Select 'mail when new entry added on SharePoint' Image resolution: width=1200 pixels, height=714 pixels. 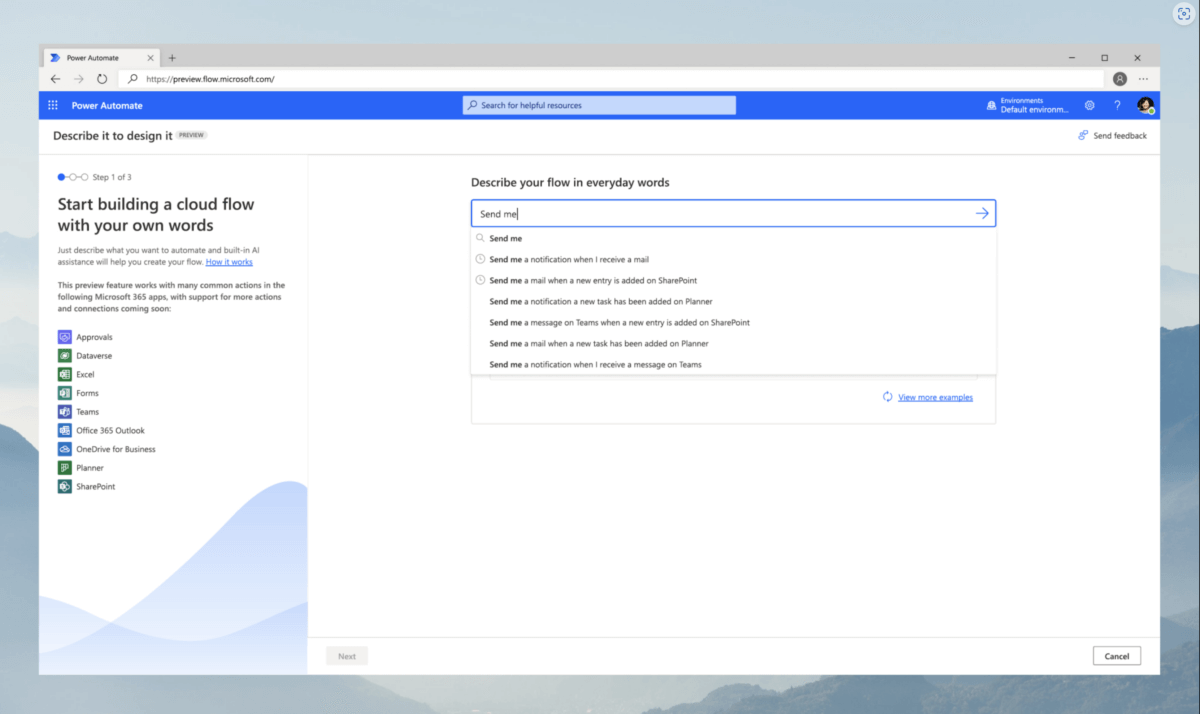(733, 280)
